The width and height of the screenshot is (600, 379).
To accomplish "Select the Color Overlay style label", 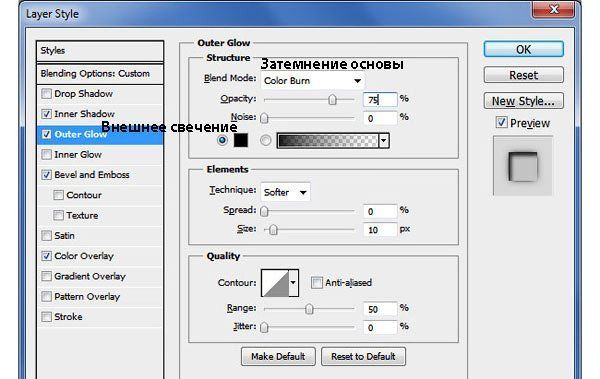I will pos(84,256).
